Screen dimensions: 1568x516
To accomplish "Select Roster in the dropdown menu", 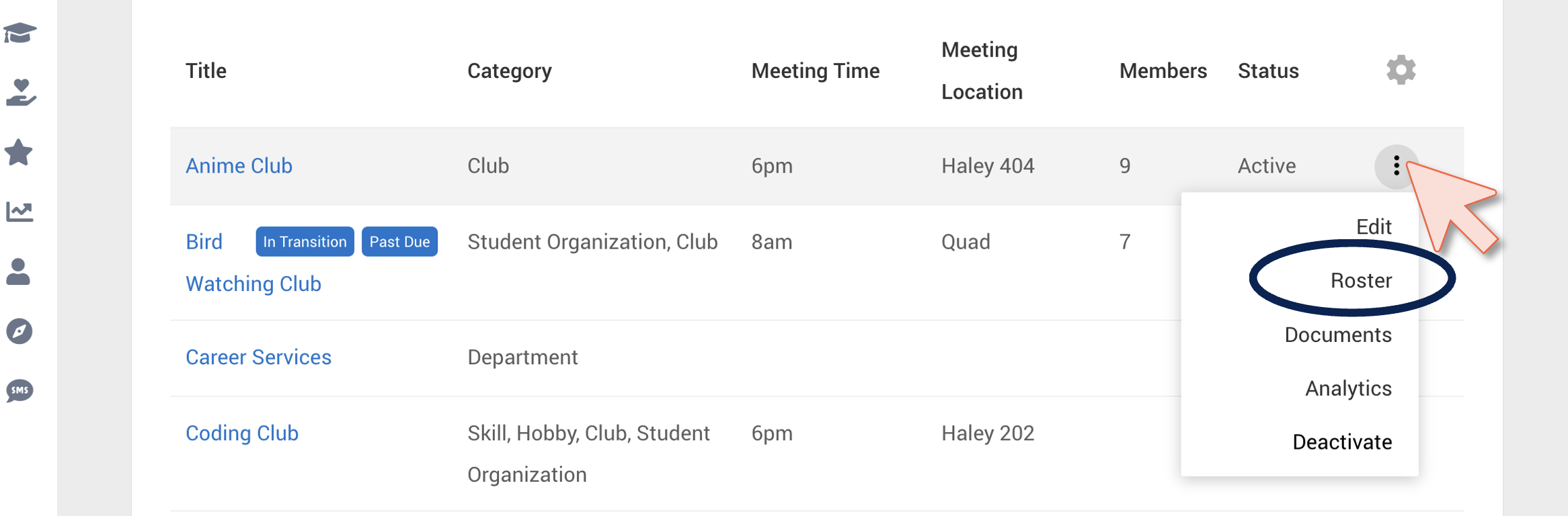I will [x=1361, y=280].
